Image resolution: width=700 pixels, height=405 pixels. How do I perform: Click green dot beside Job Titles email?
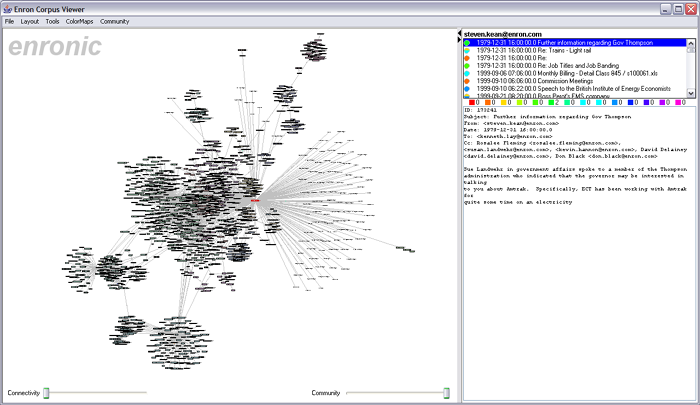pos(467,66)
